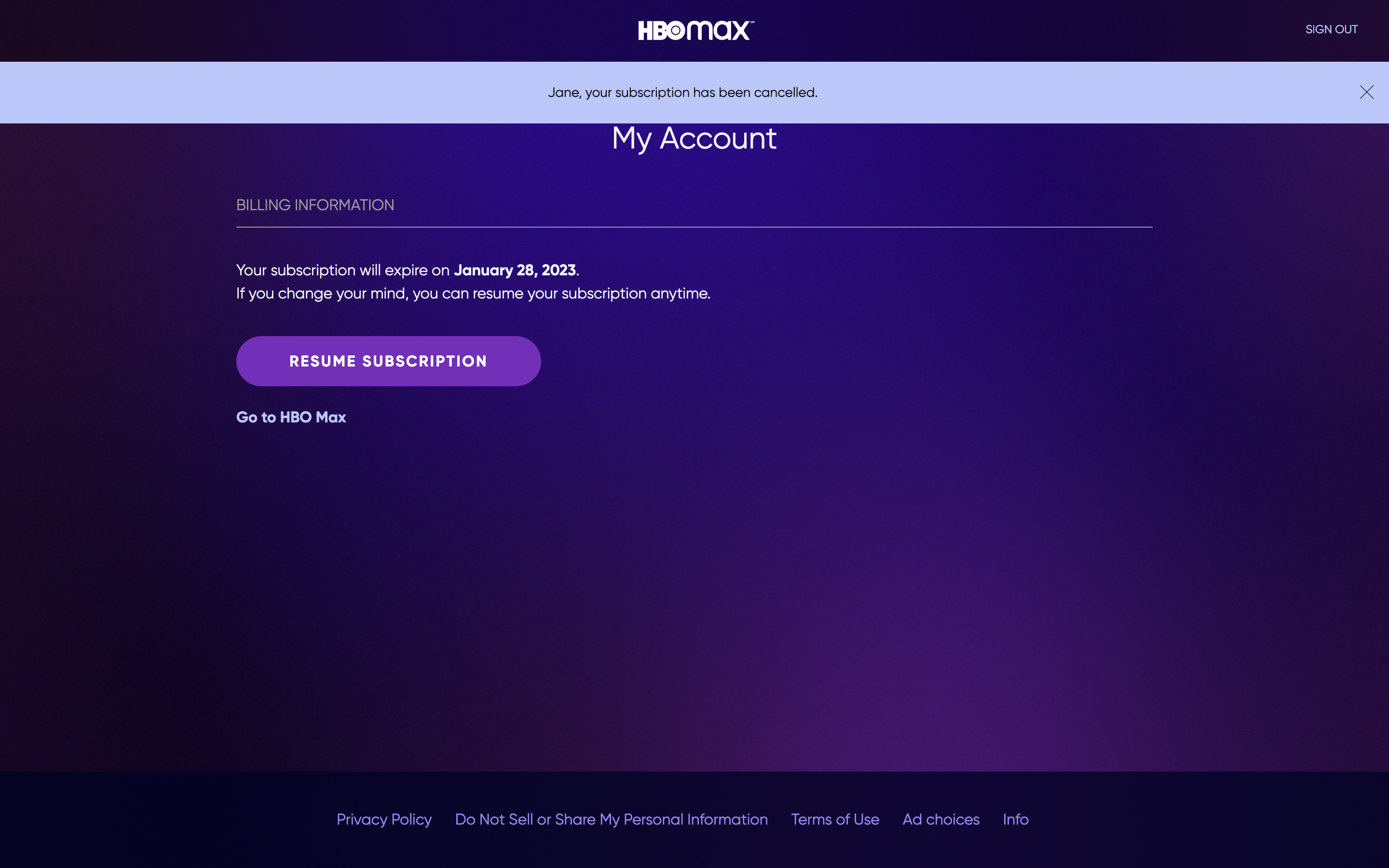Open Ad choices in the footer
This screenshot has height=868, width=1389.
point(941,819)
